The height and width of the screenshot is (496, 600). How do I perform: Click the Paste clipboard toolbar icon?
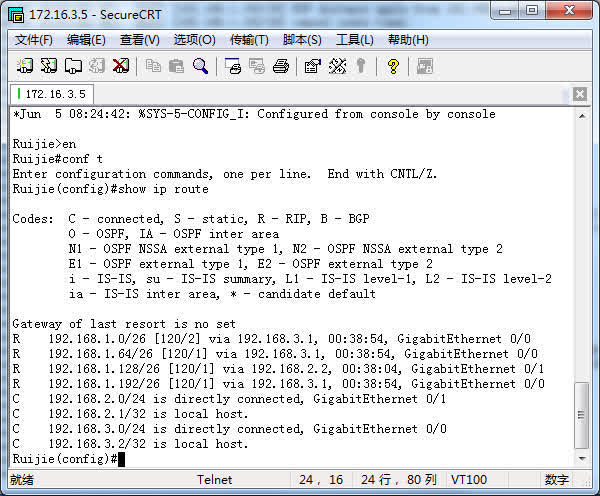(x=177, y=66)
